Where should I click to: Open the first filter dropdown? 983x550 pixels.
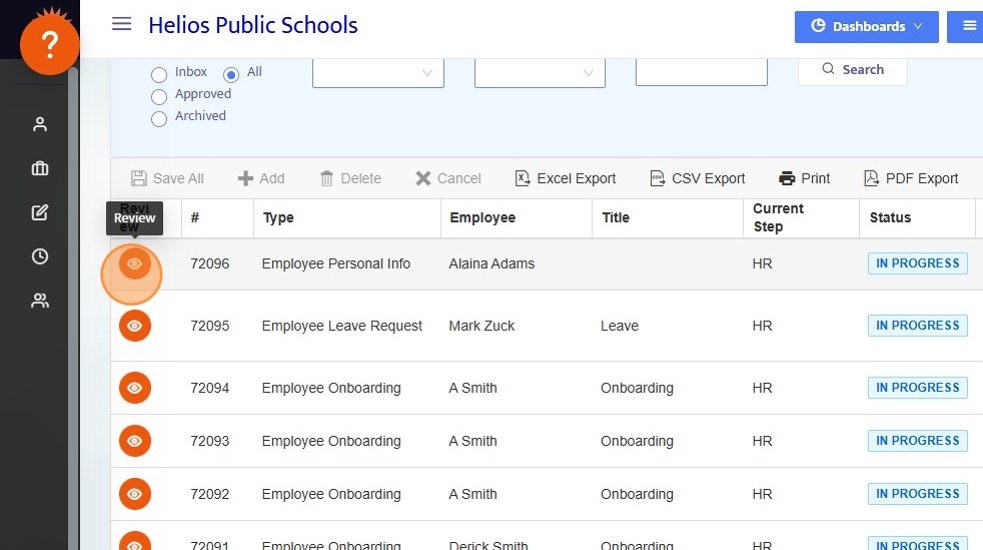(x=378, y=72)
